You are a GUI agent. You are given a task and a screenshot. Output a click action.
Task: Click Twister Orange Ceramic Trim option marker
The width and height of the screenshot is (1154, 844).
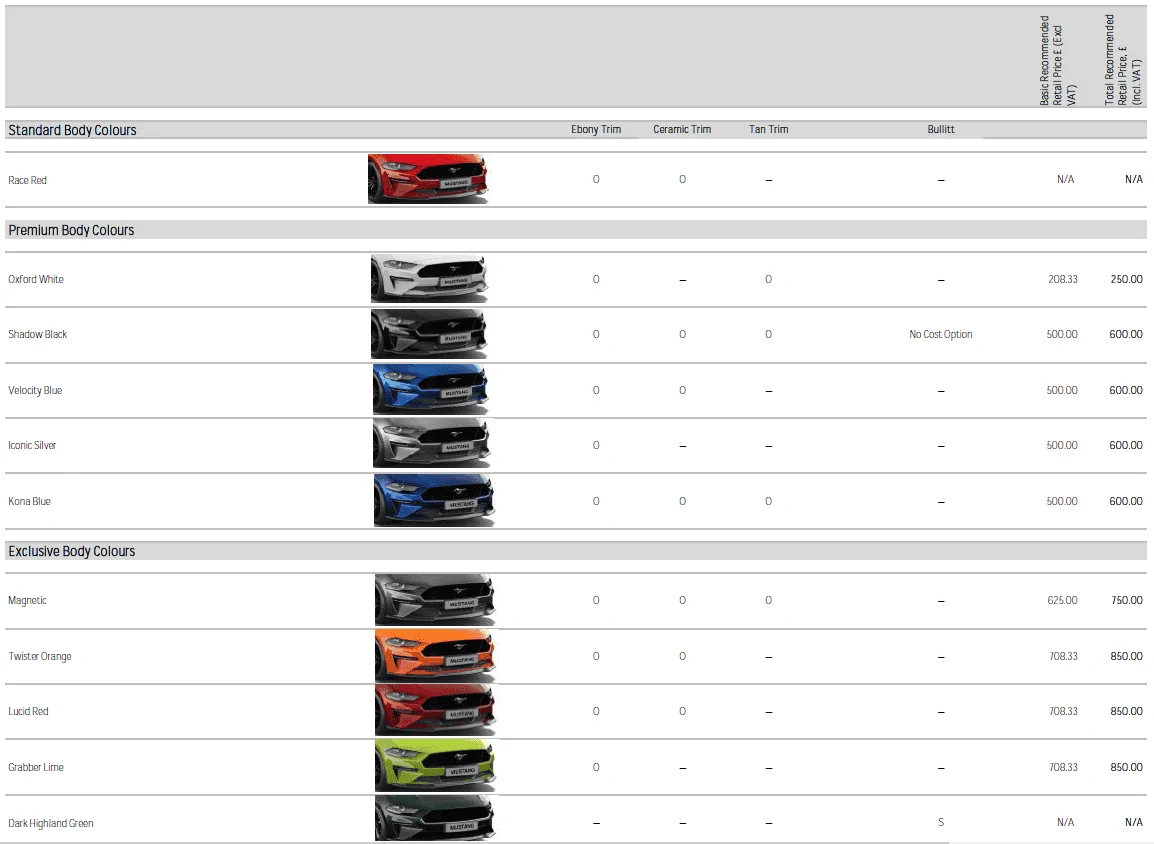click(x=682, y=656)
